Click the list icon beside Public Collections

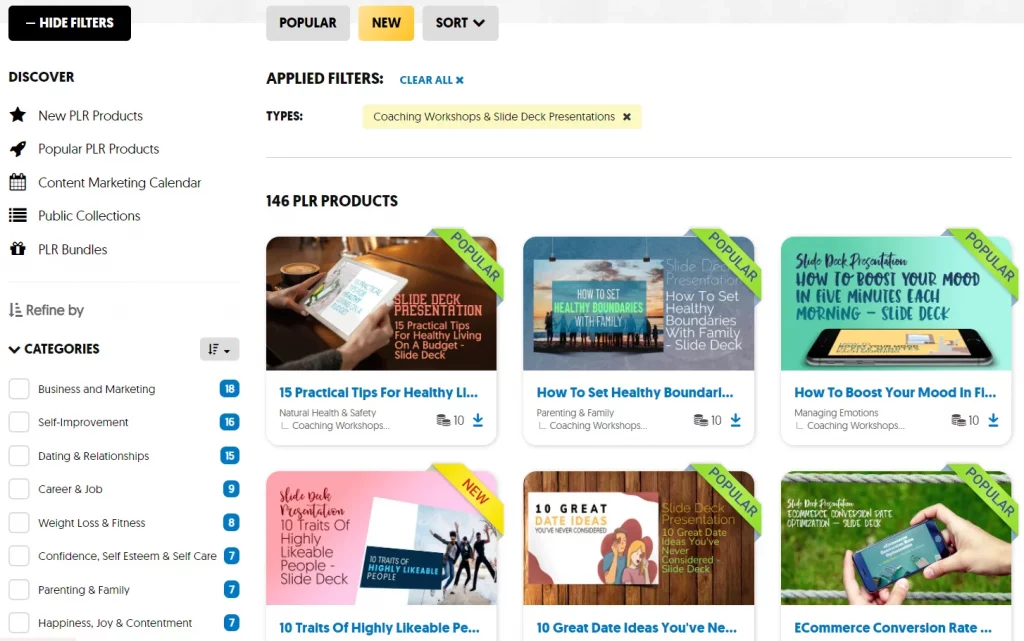[x=18, y=215]
